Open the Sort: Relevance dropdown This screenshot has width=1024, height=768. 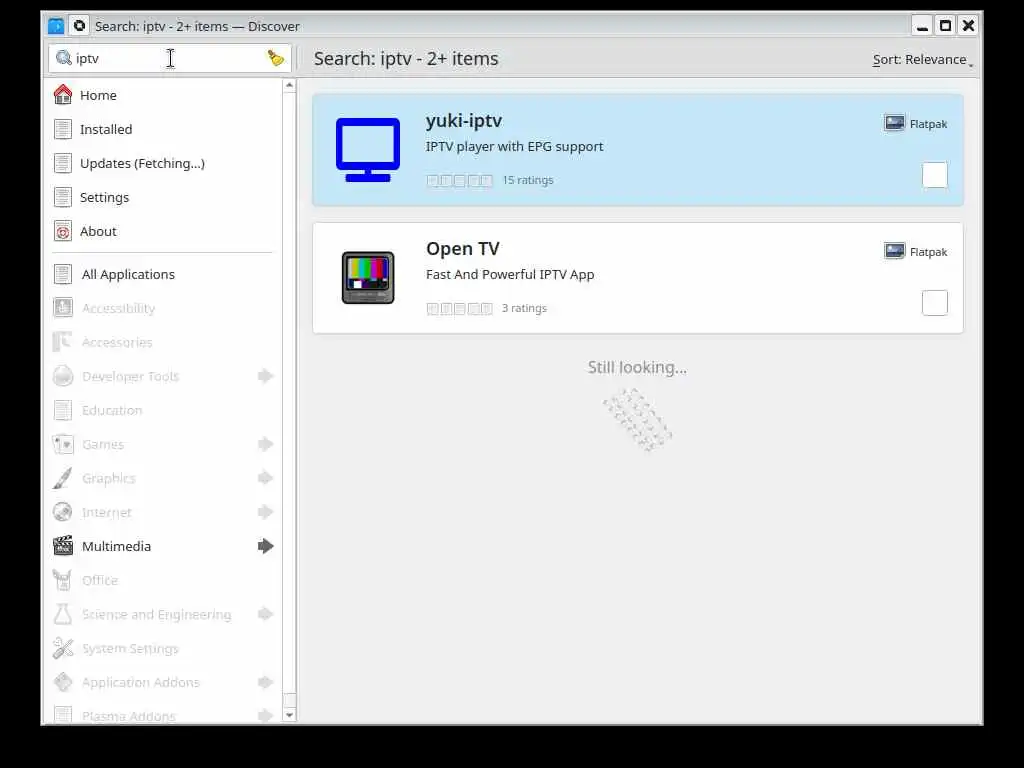point(922,59)
